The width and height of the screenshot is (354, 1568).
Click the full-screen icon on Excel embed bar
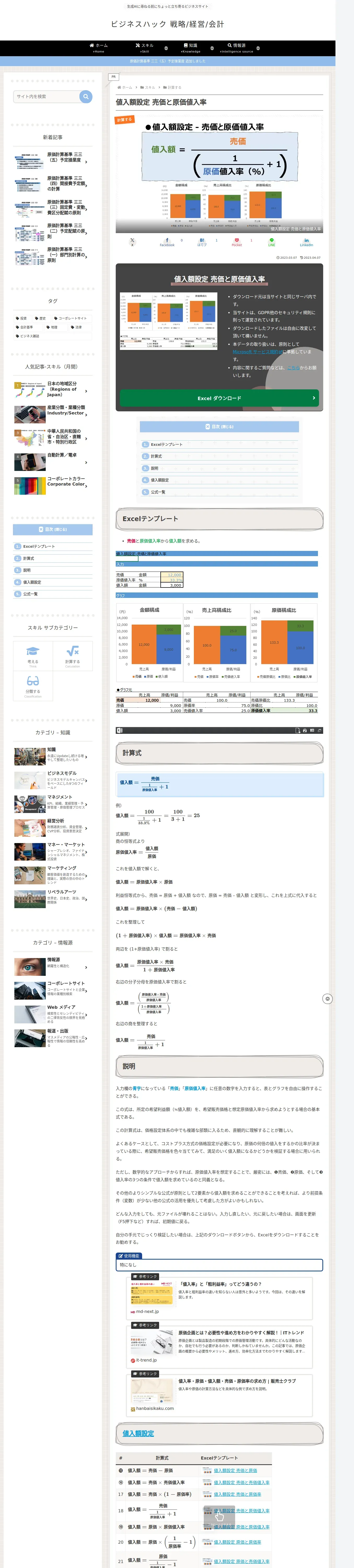pyautogui.click(x=319, y=730)
